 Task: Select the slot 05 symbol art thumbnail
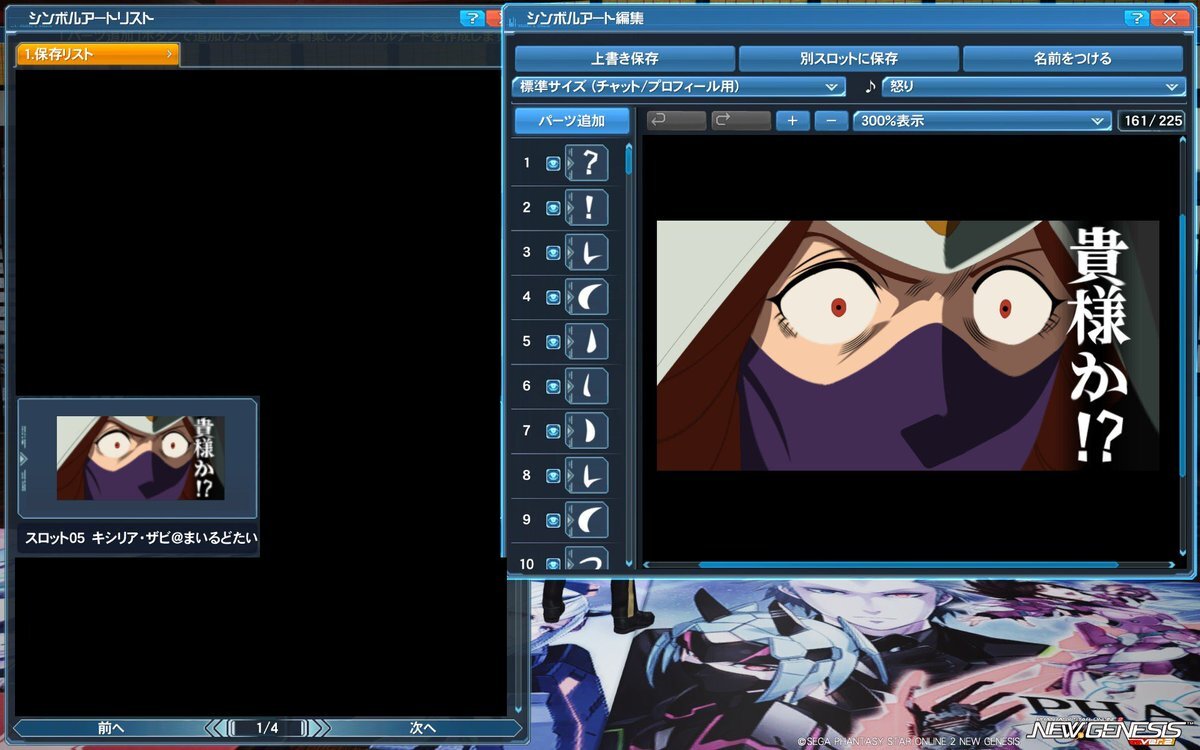tap(138, 458)
